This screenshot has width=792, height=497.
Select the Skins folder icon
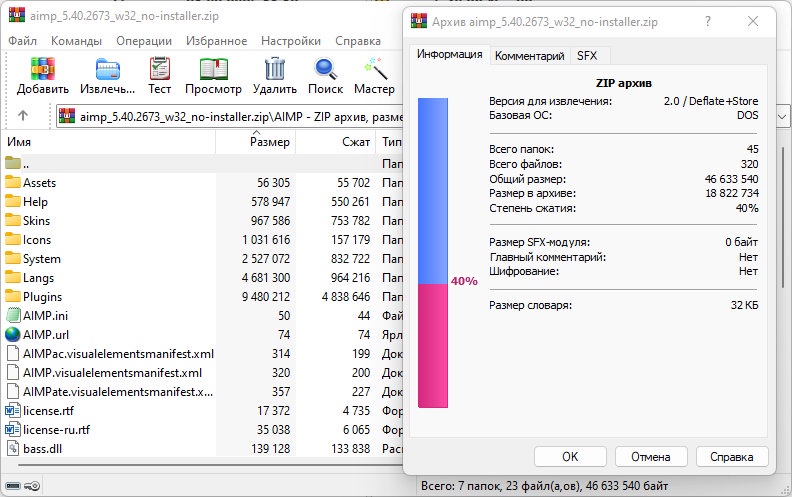point(13,220)
